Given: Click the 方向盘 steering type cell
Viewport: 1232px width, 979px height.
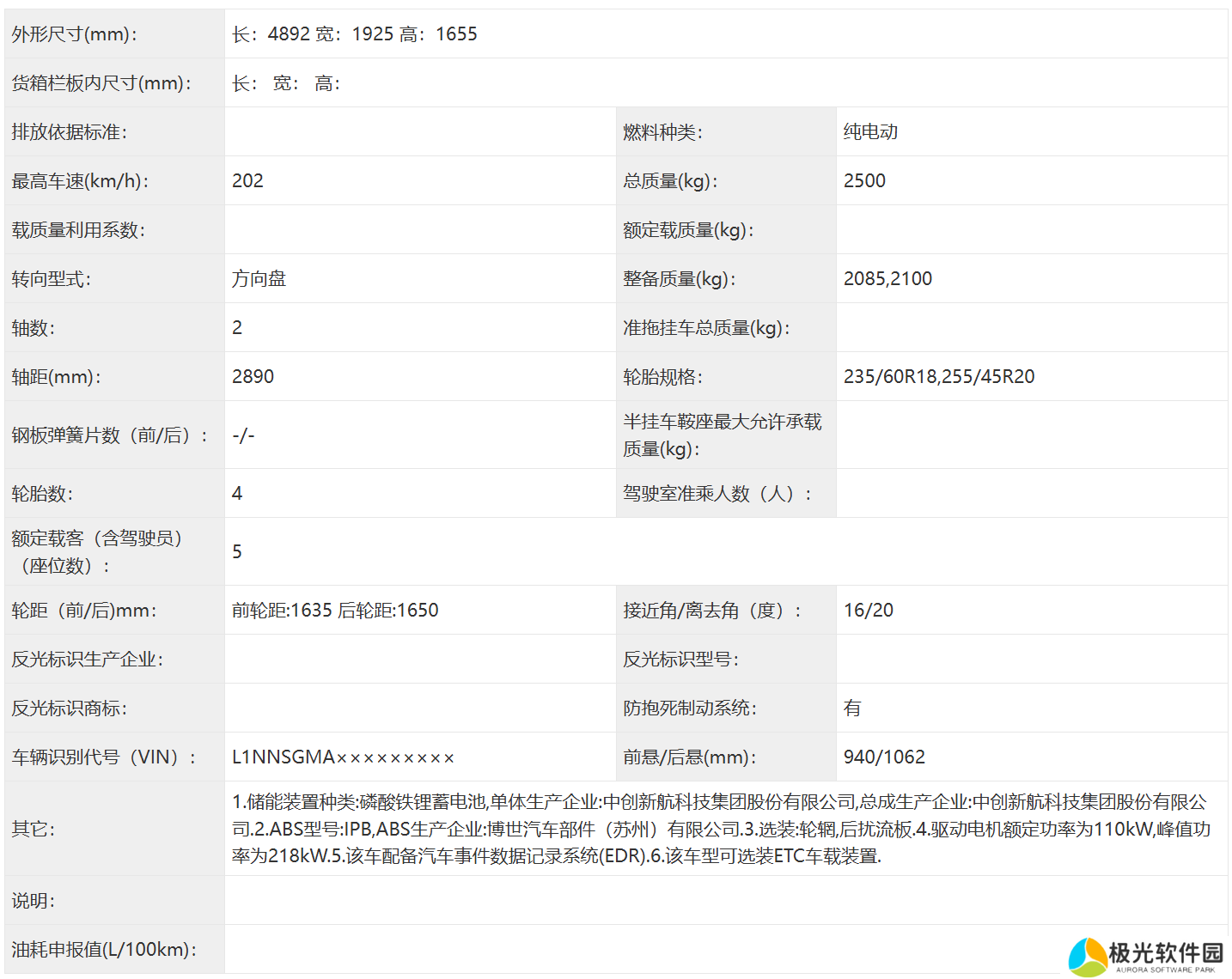Looking at the screenshot, I should click(x=259, y=279).
